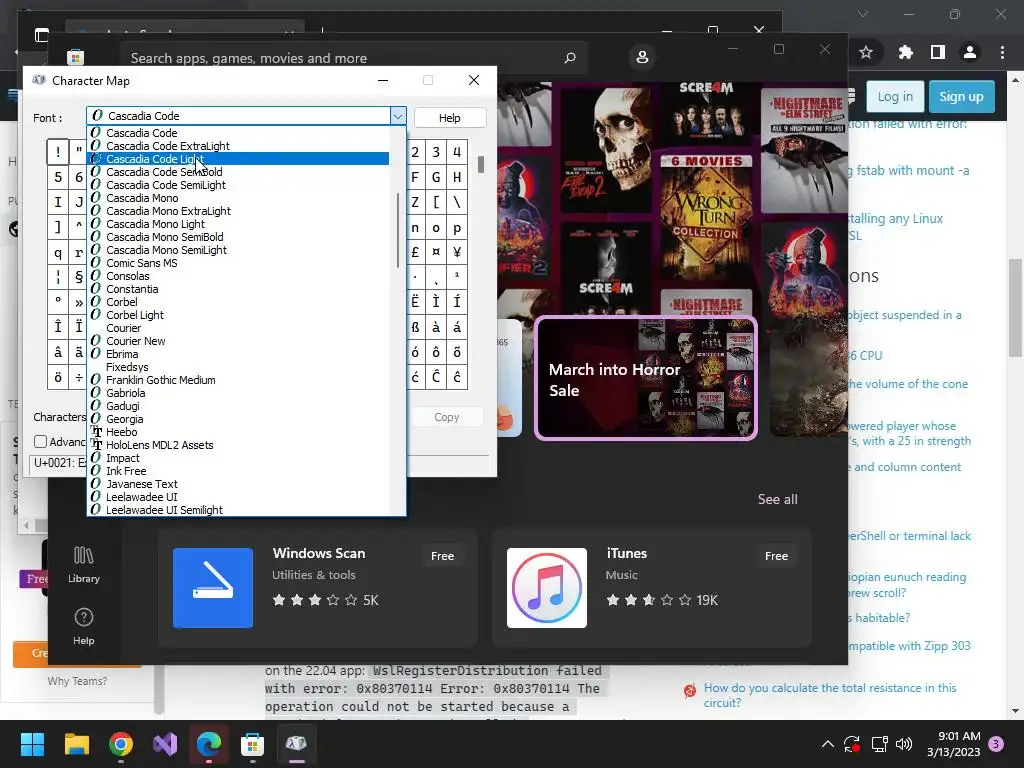This screenshot has height=768, width=1024.
Task: Click the Log in button on webpage
Action: 895,97
